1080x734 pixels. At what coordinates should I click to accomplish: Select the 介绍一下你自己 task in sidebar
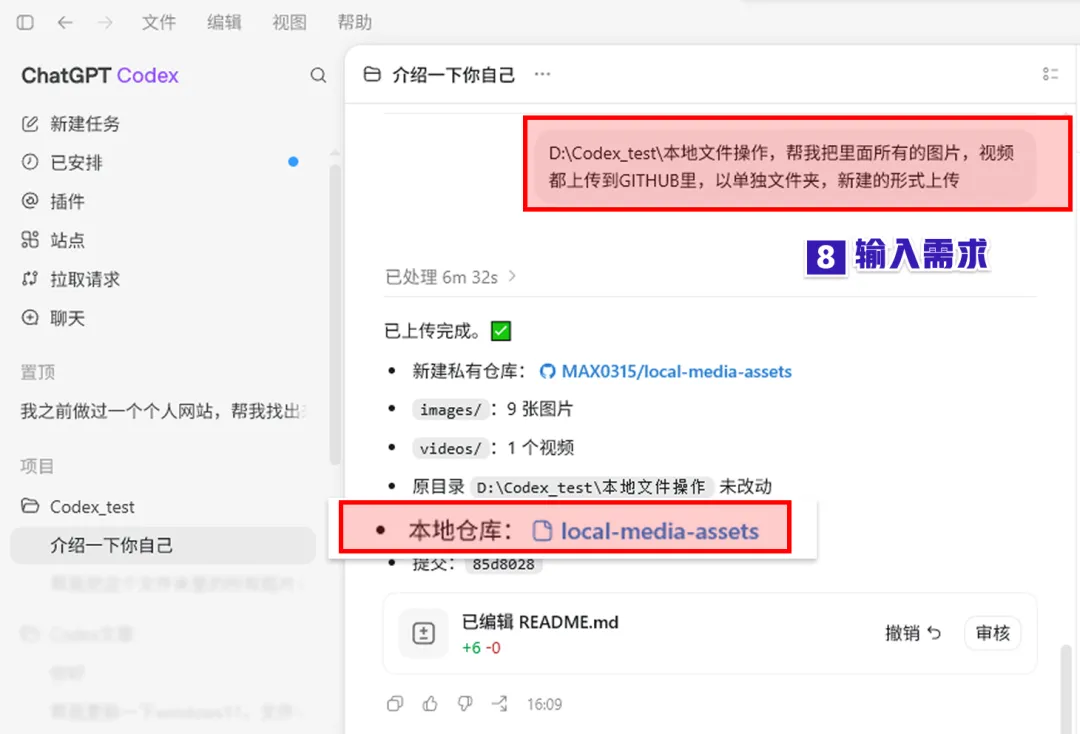point(163,546)
